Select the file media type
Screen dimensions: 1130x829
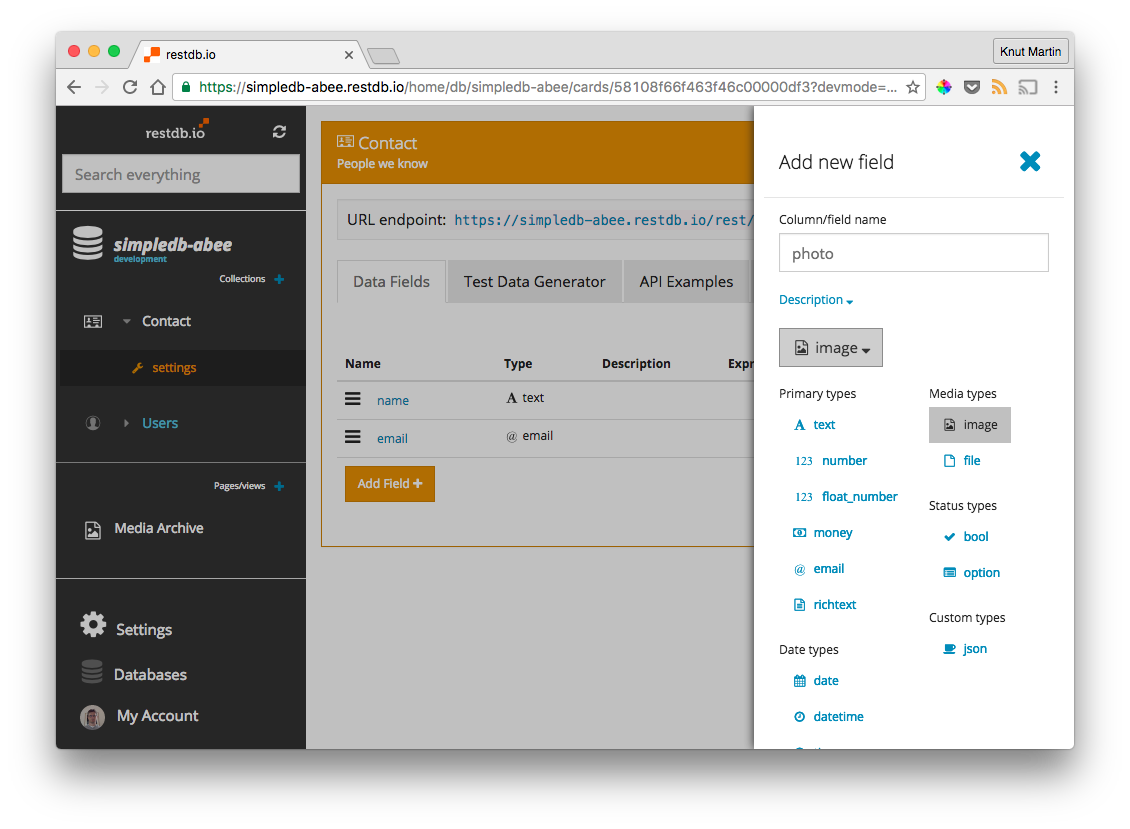click(961, 461)
